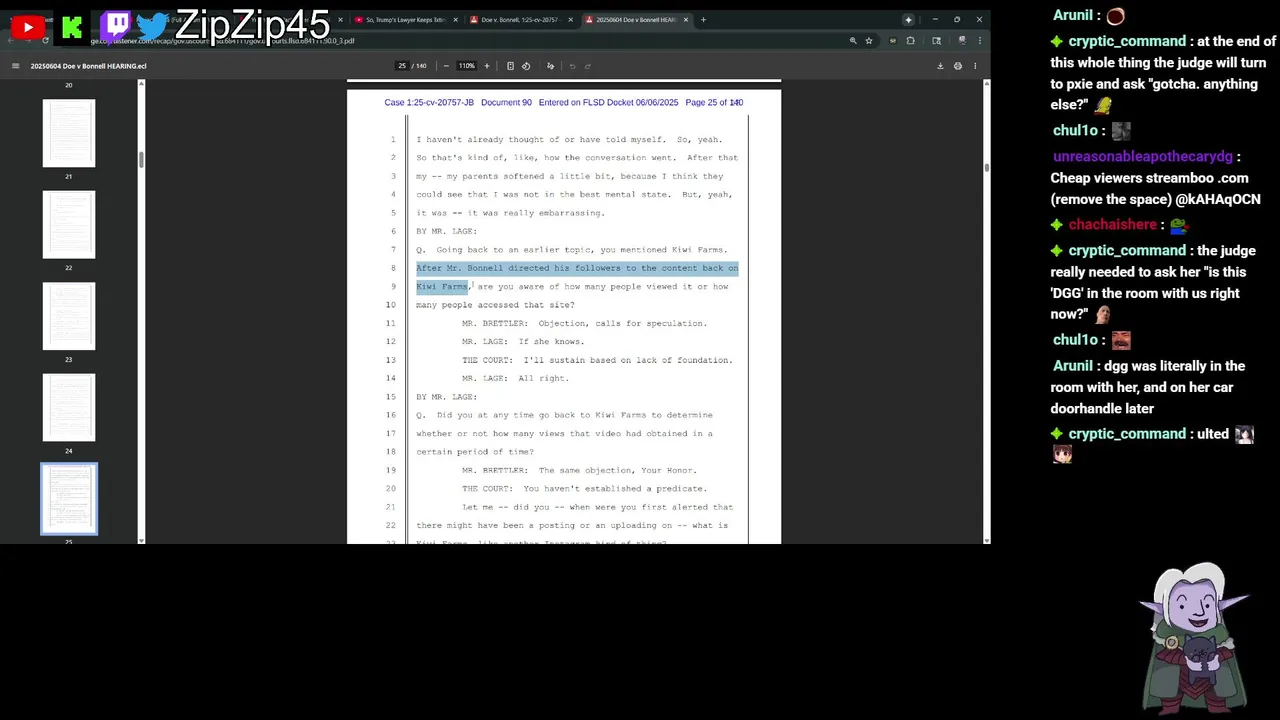The width and height of the screenshot is (1280, 720).
Task: Click the PDF title '20250604 Doe v Bonnell HEARING'
Action: pyautogui.click(x=88, y=66)
